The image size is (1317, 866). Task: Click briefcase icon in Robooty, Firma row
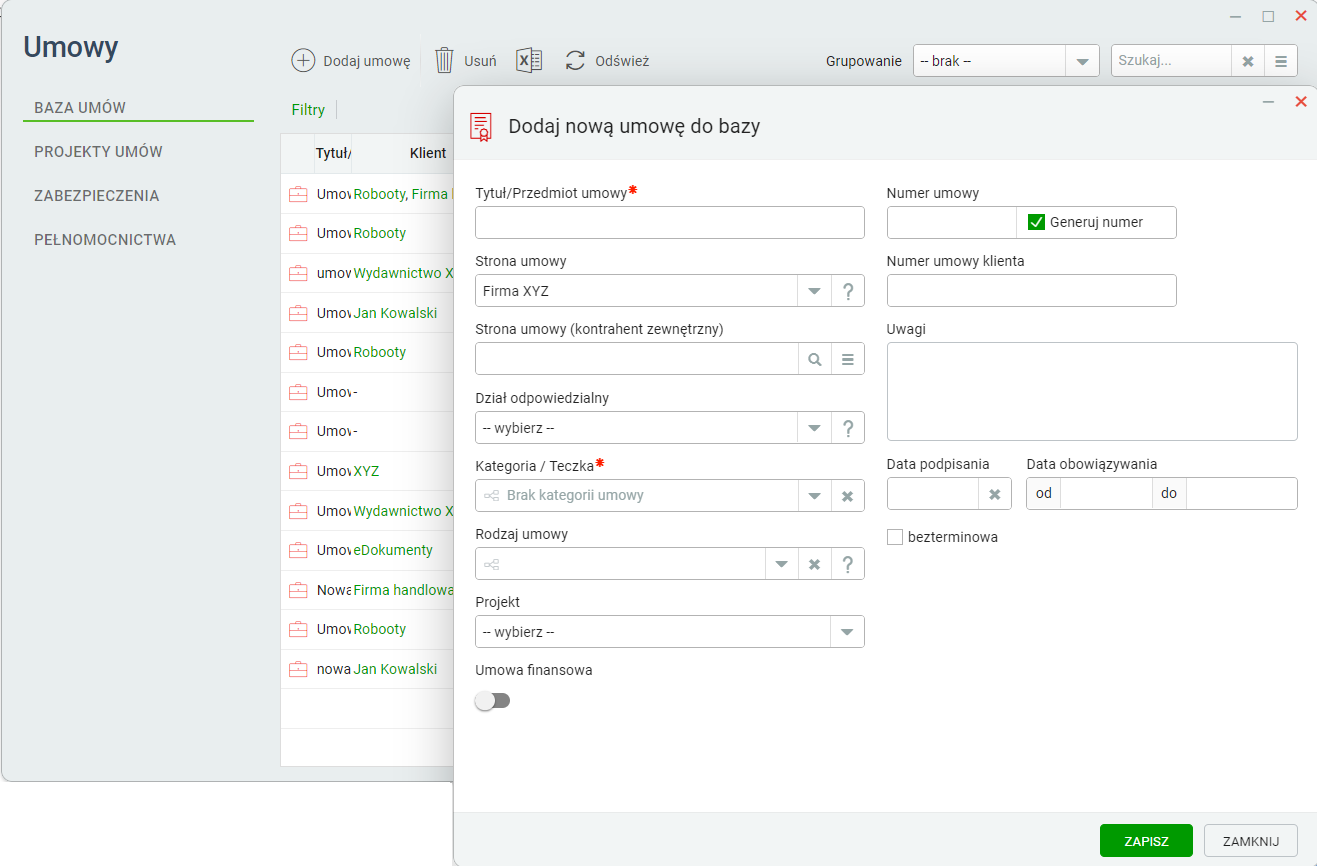tap(298, 194)
